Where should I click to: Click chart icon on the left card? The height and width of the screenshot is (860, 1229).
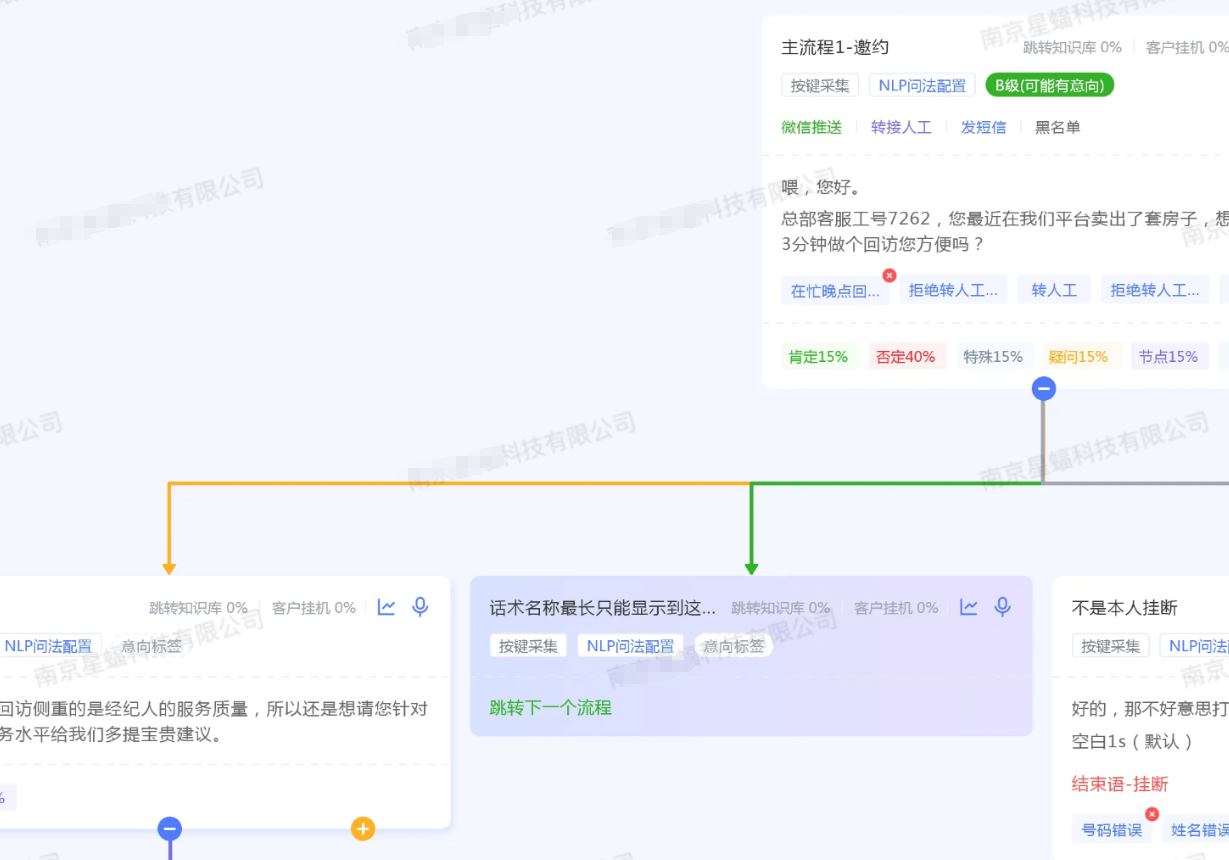[386, 607]
